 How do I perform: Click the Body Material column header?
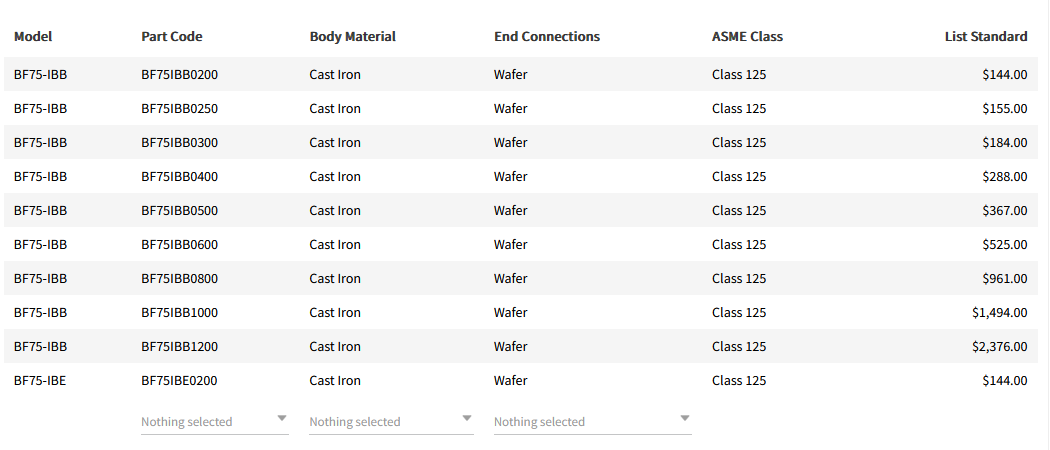click(353, 37)
